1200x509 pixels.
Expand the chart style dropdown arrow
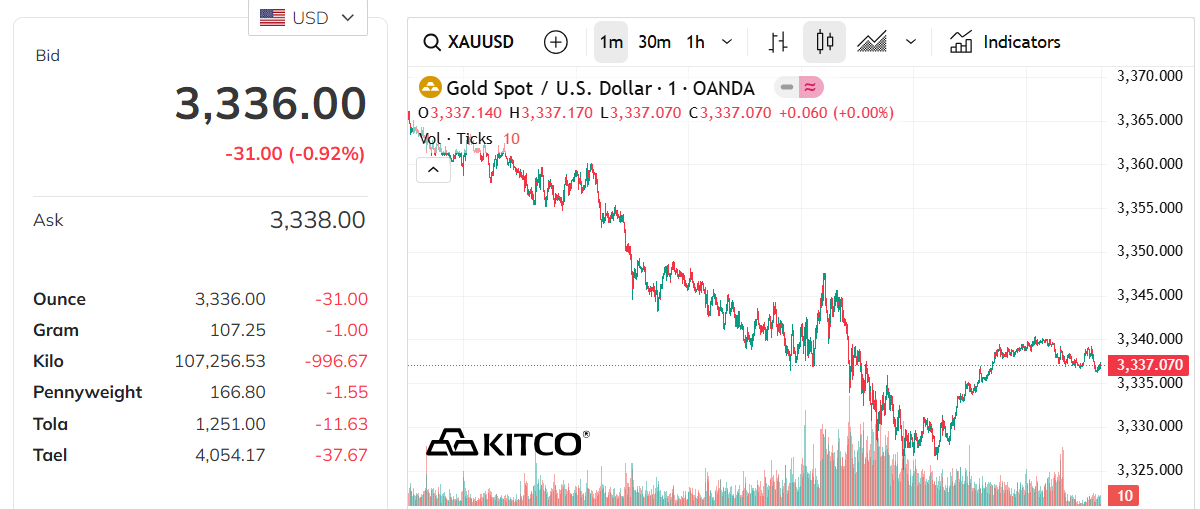click(x=910, y=42)
